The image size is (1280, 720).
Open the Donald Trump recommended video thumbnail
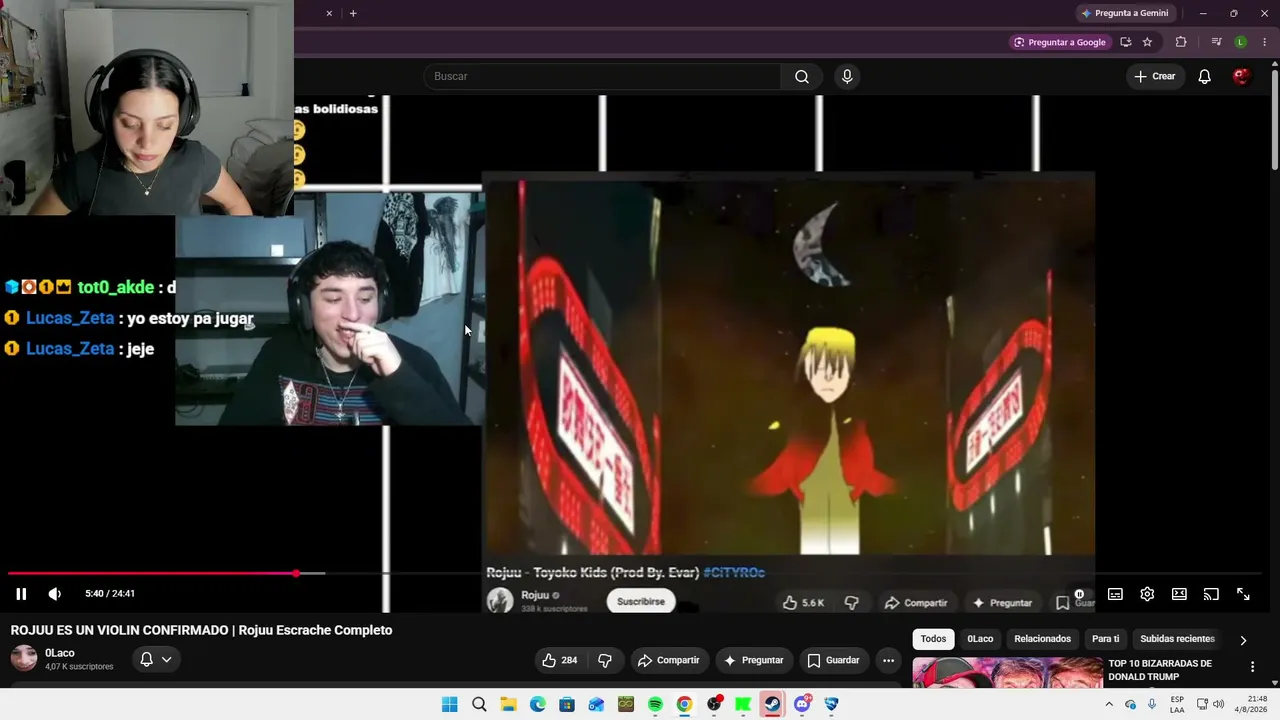pos(1007,672)
